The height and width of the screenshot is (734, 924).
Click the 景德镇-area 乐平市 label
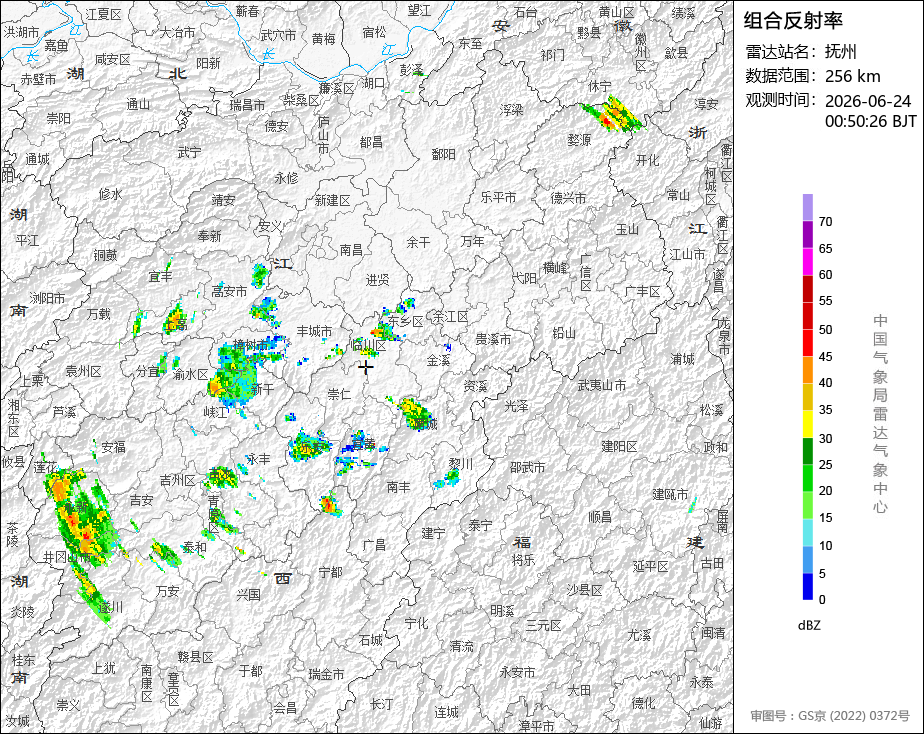498,197
